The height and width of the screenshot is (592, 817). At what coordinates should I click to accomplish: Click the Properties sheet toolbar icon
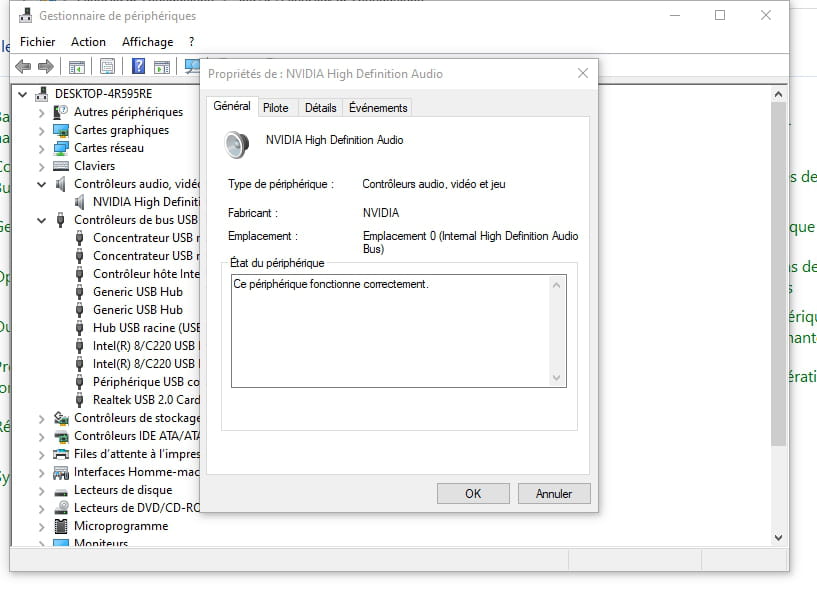pos(107,67)
